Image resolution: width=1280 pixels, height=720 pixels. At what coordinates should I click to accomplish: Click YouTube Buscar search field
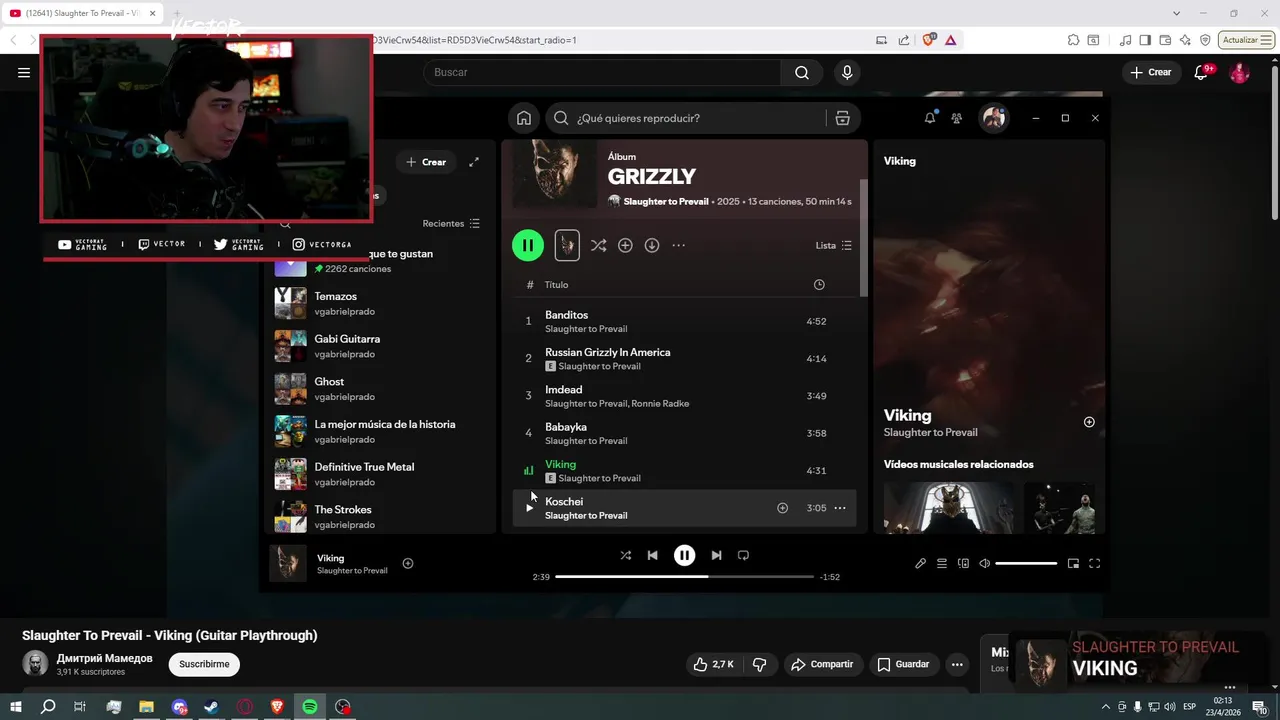[602, 72]
